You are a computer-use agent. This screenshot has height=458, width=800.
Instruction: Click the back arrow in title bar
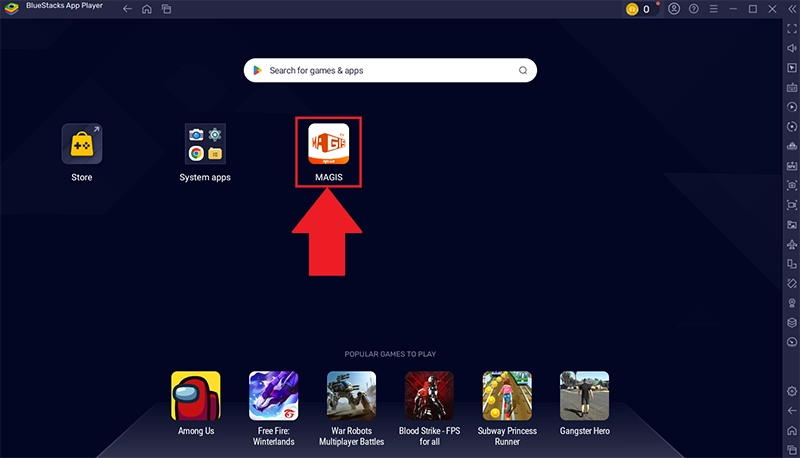pyautogui.click(x=127, y=9)
